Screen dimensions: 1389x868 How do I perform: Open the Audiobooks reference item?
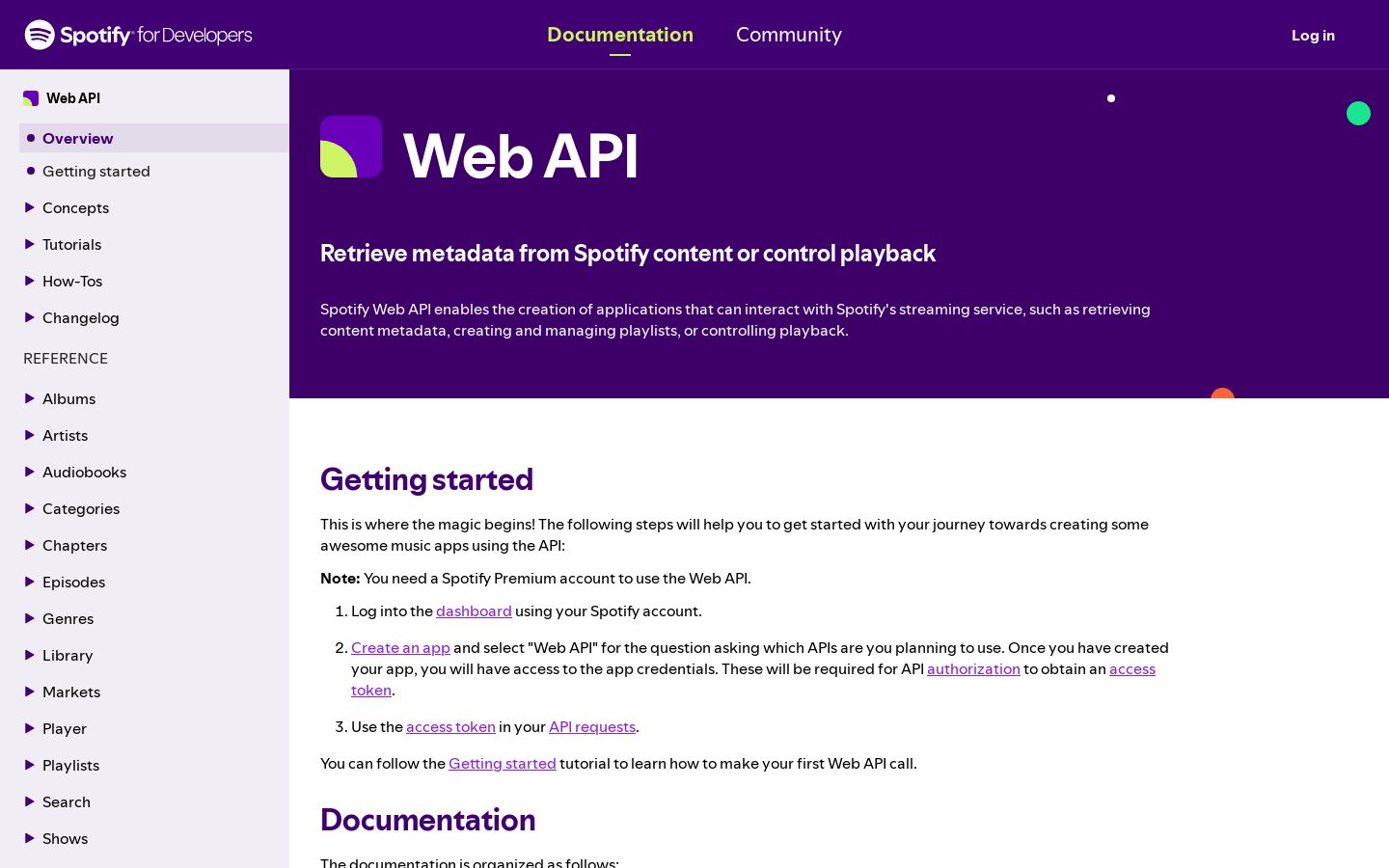84,472
